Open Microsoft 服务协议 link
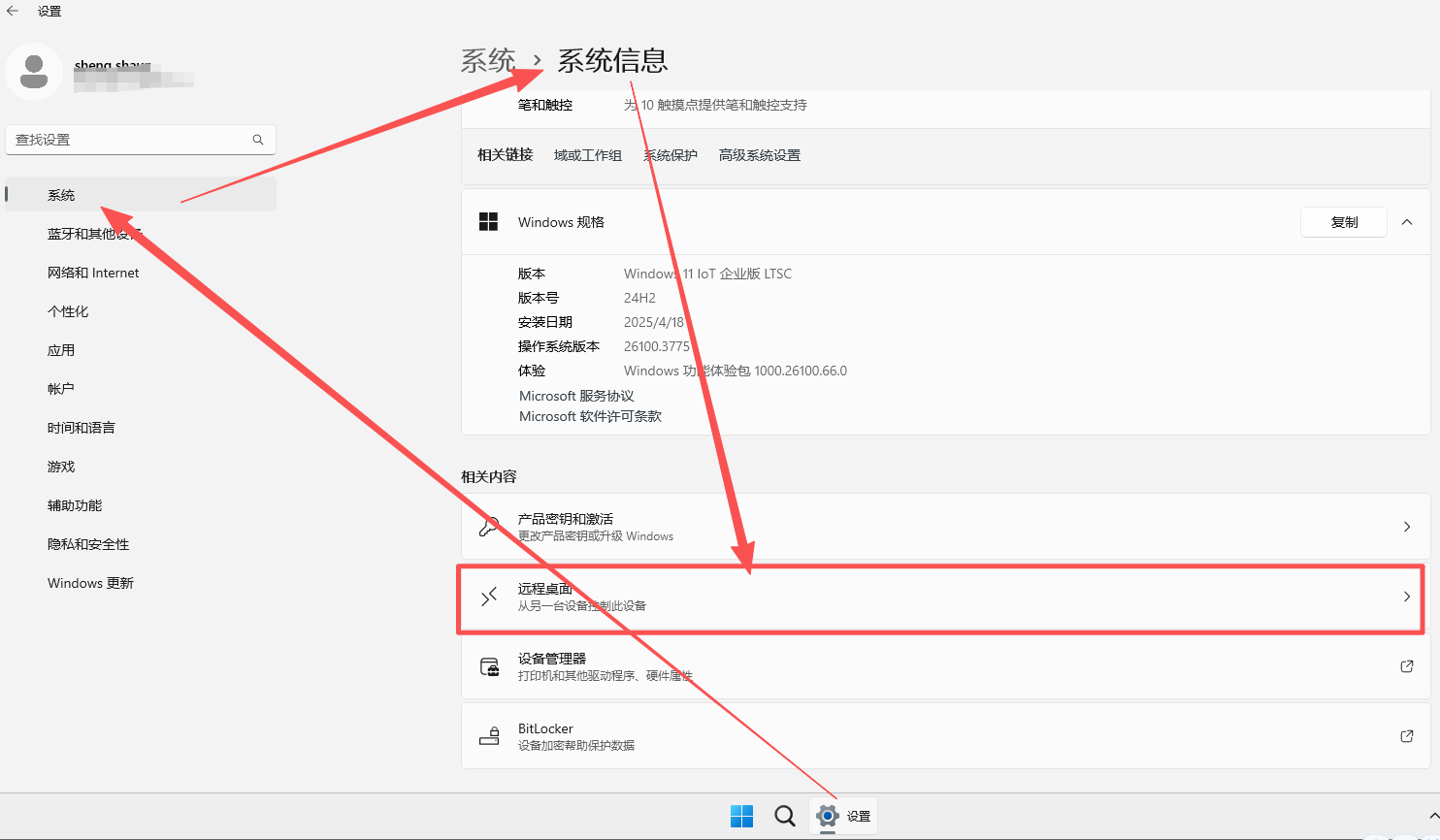1440x840 pixels. click(x=576, y=396)
